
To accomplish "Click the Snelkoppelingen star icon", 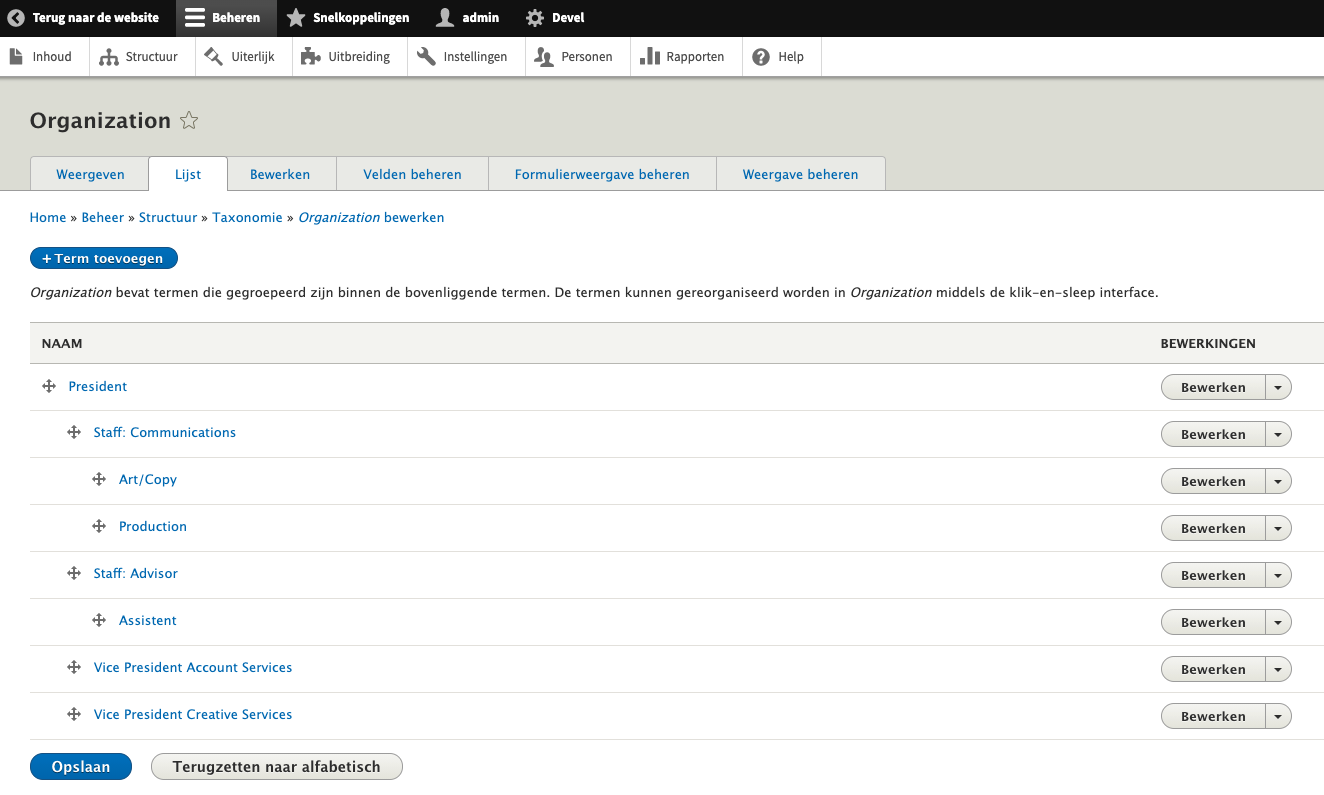I will 294,17.
